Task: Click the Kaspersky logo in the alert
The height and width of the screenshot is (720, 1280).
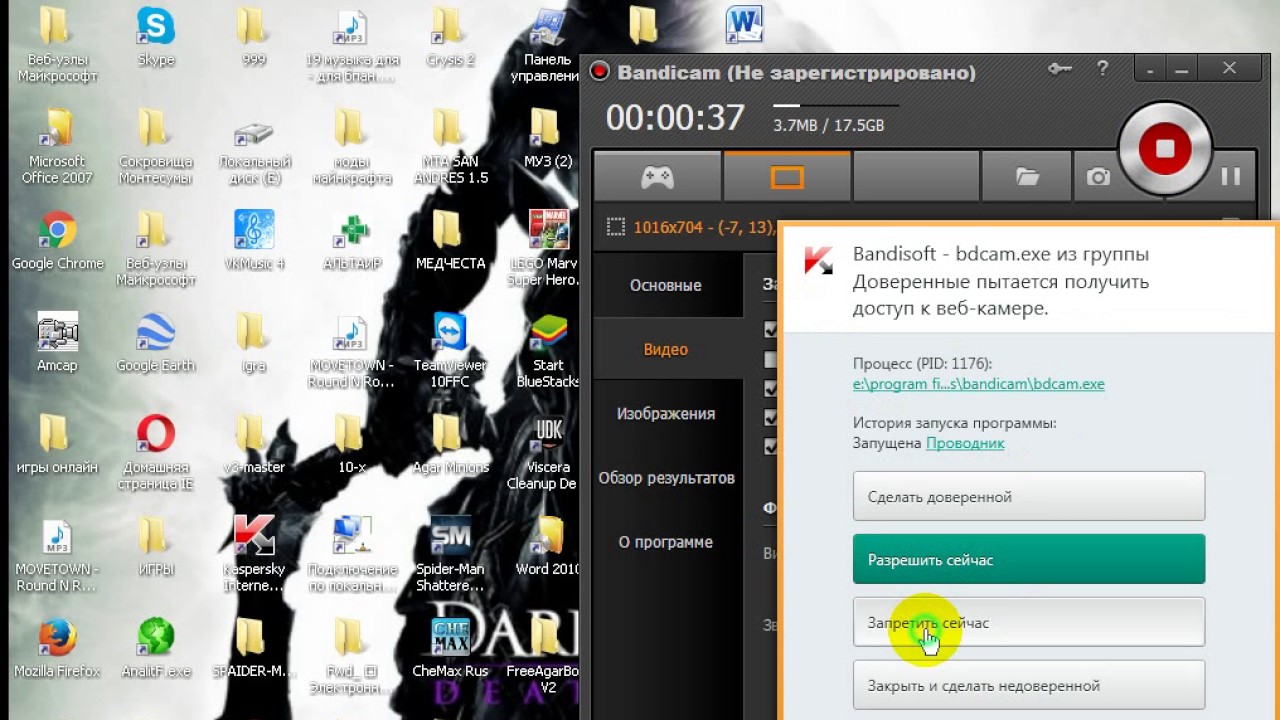Action: click(x=819, y=259)
